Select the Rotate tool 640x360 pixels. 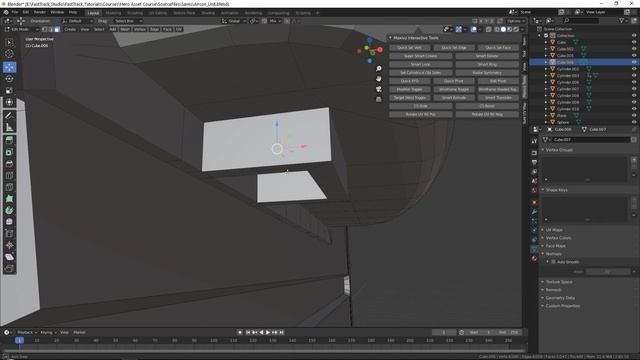tap(9, 78)
